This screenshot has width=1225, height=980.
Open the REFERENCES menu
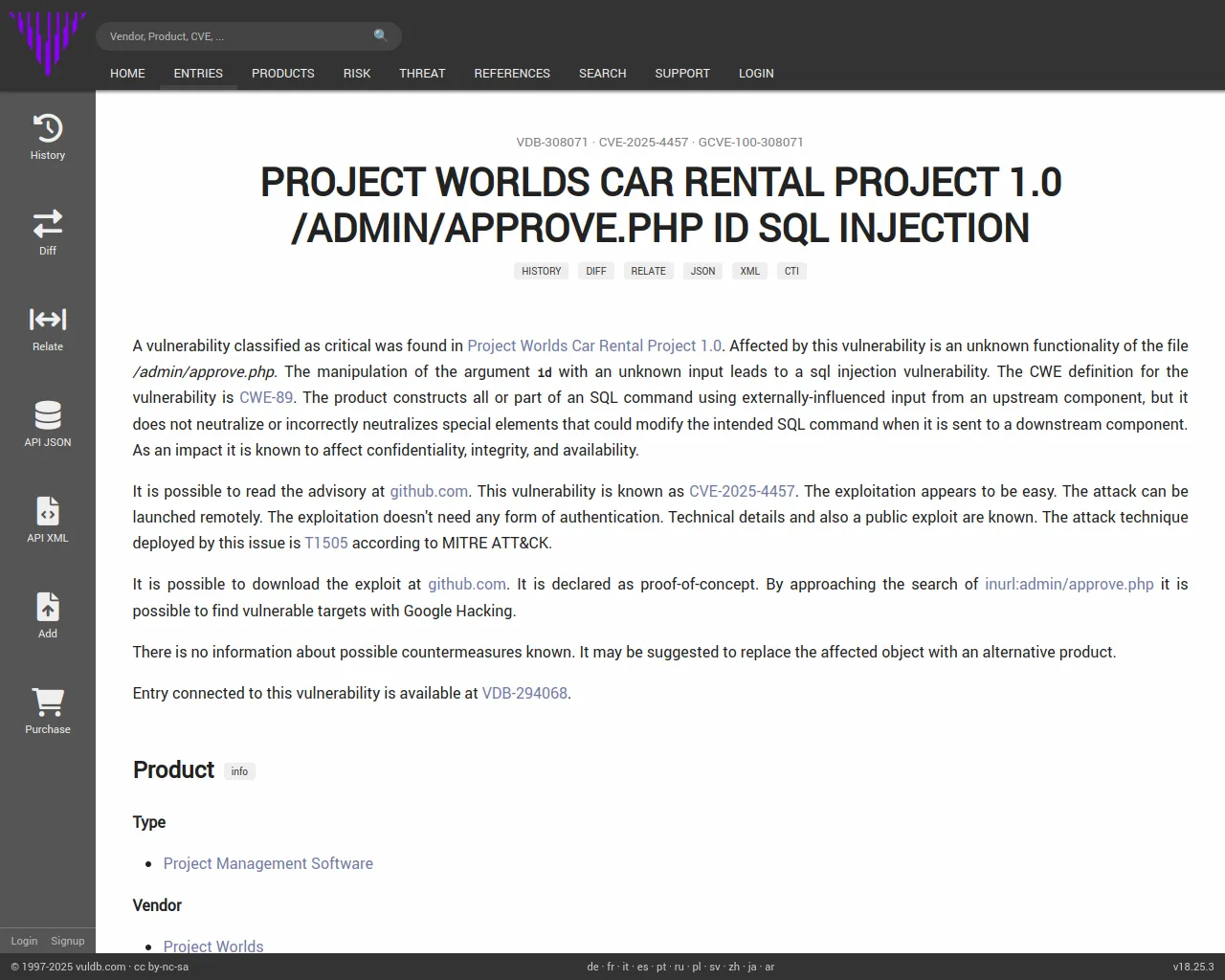pyautogui.click(x=512, y=73)
